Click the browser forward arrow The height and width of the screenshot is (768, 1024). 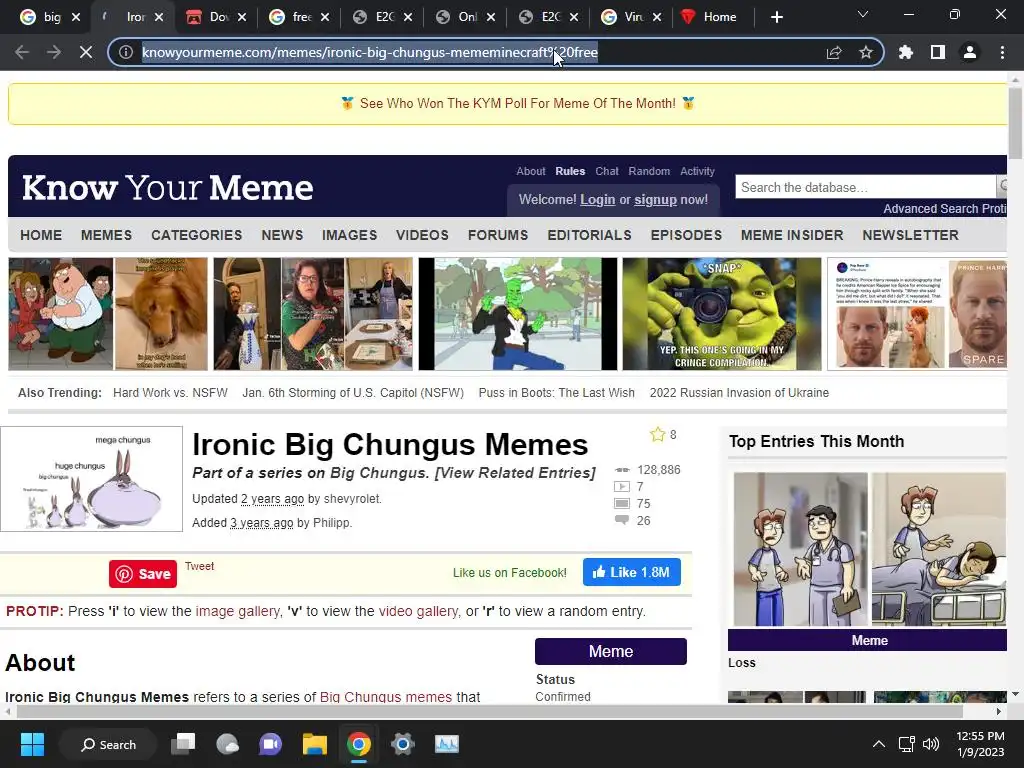tap(54, 52)
